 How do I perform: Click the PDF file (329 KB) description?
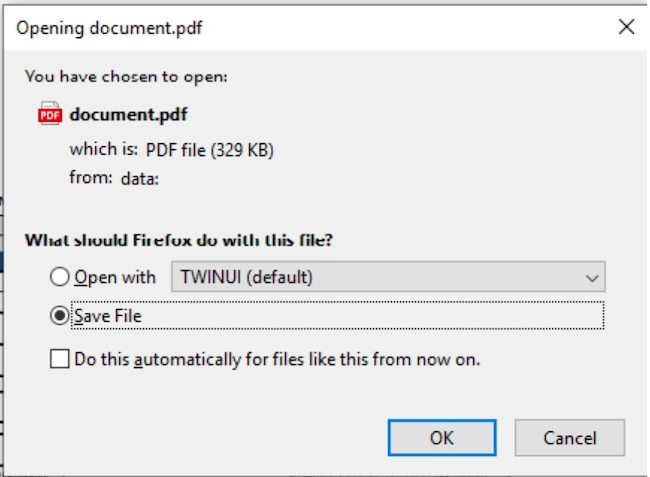209,150
